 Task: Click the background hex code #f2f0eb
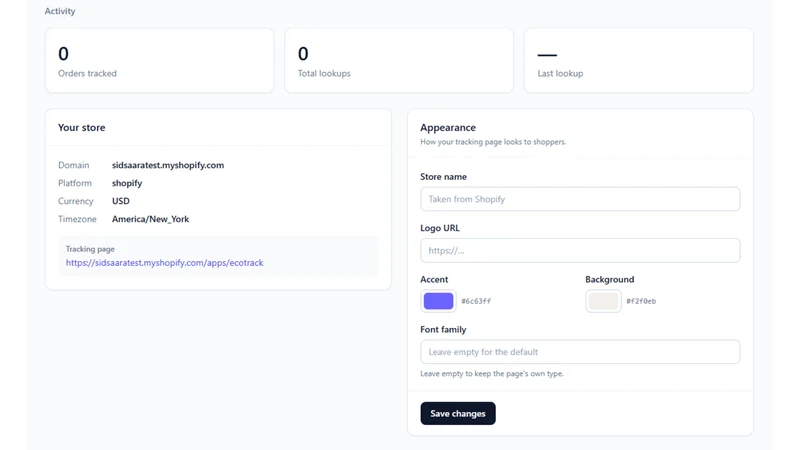click(x=641, y=301)
